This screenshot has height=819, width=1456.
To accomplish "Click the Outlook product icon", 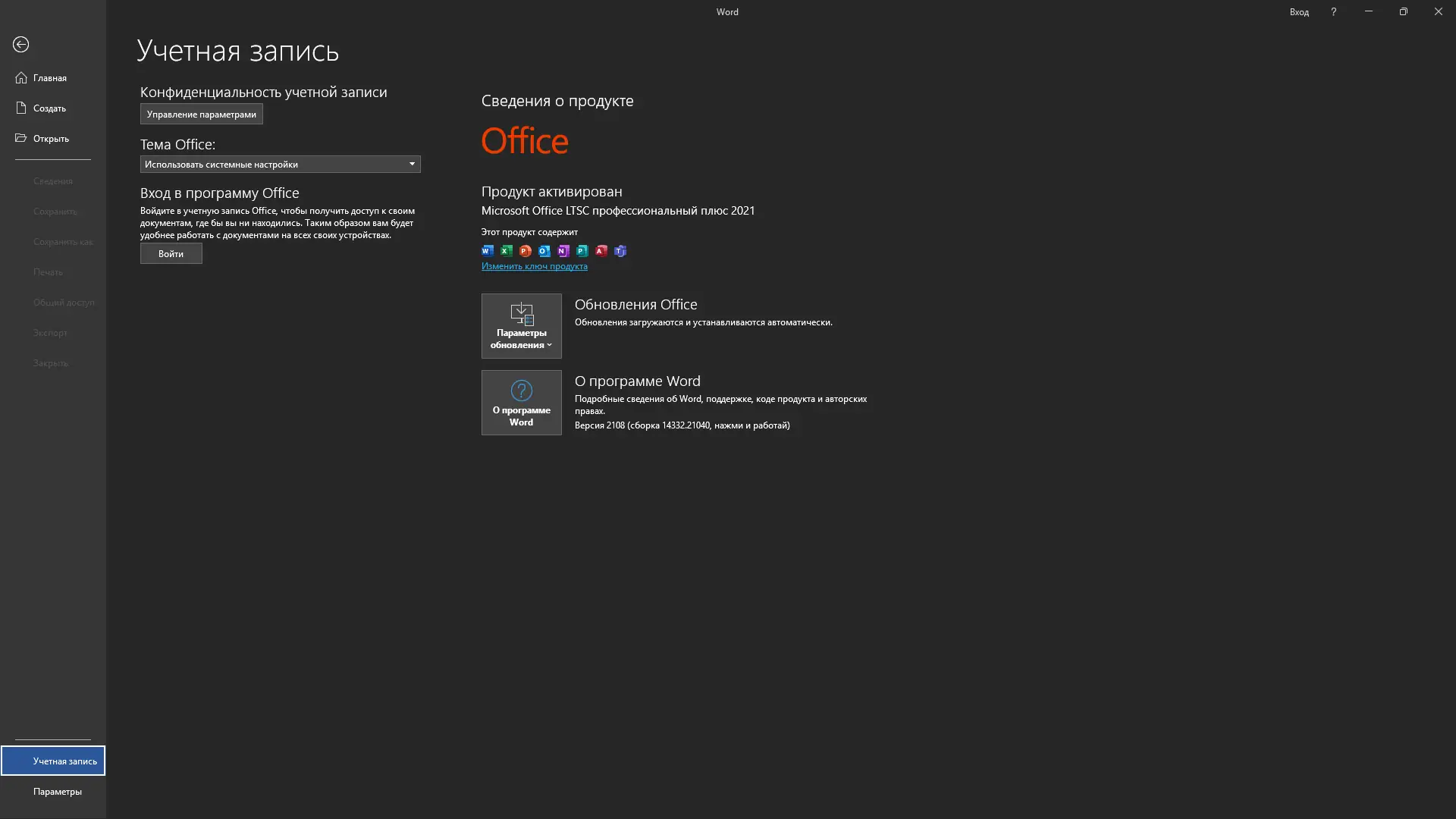I will click(x=544, y=251).
